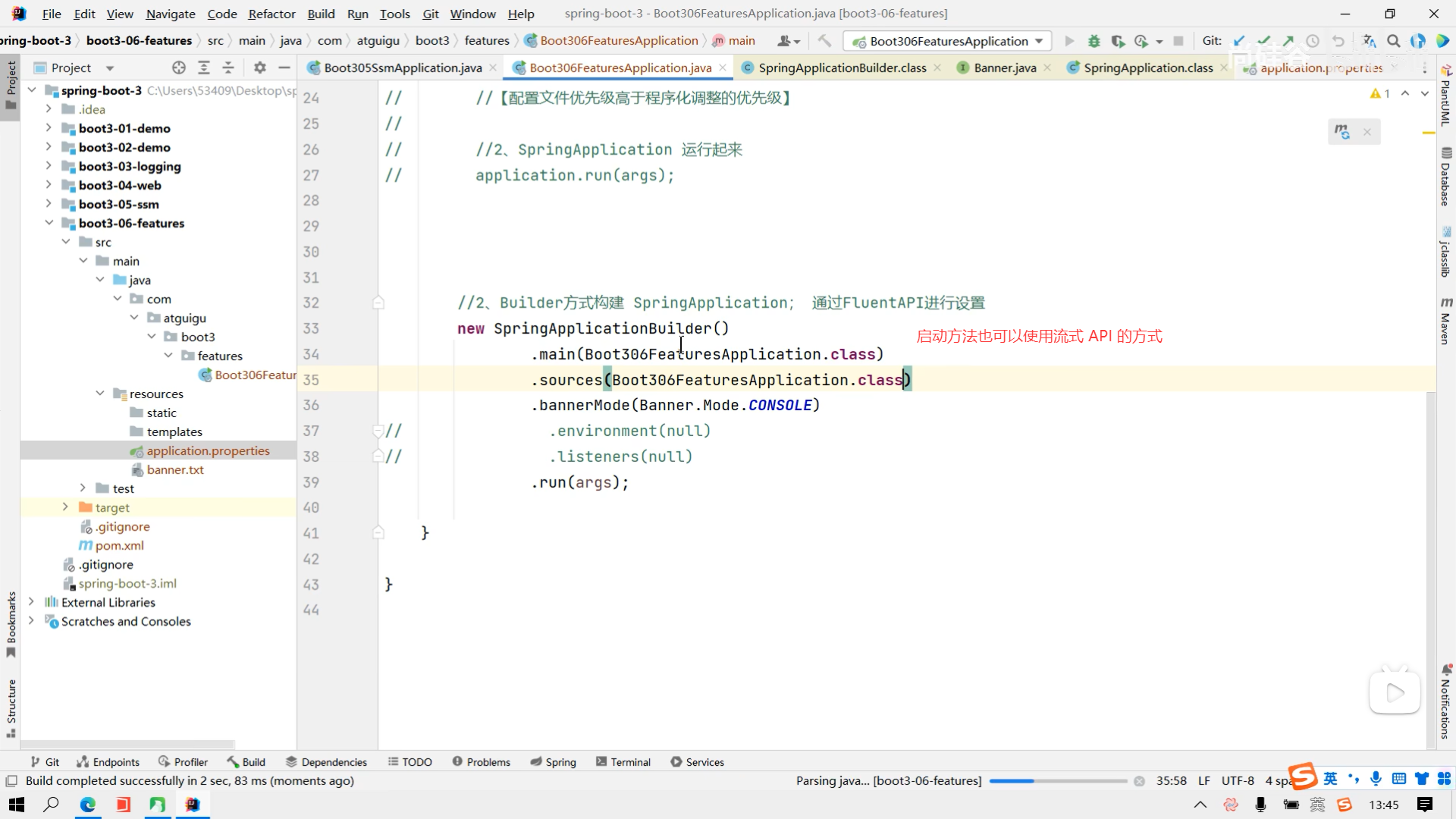Open Project panel settings gear
Screen dimensions: 1456x819
260,67
